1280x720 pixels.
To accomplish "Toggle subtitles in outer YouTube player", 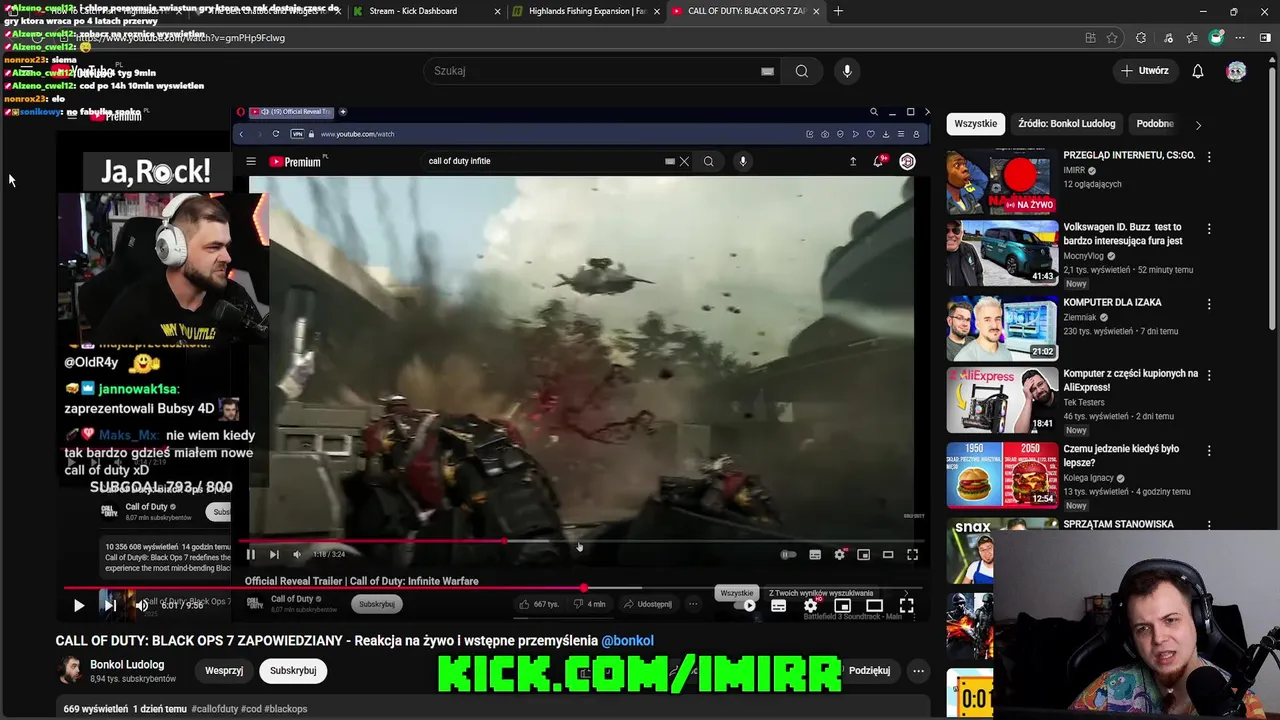I will click(x=779, y=605).
